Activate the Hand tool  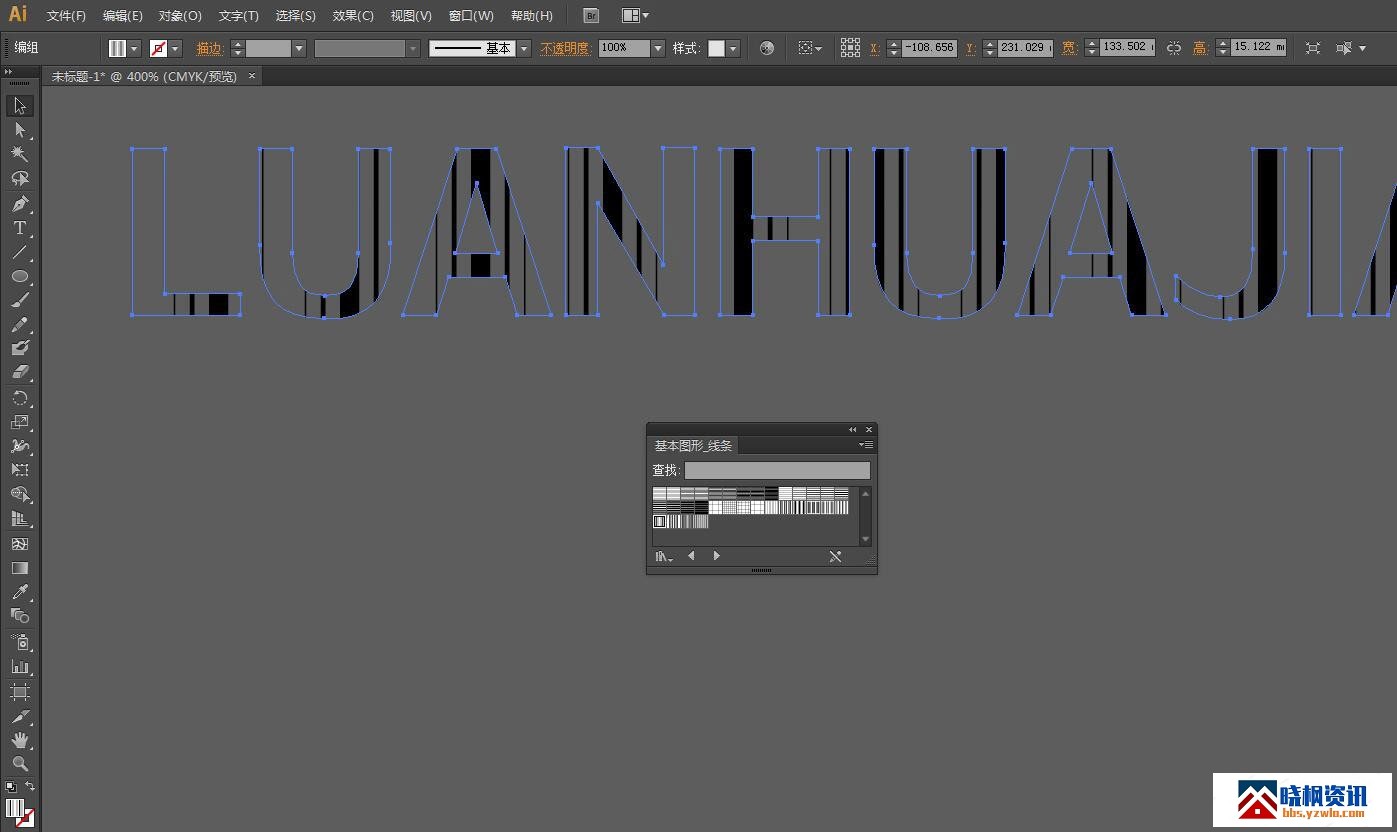[19, 740]
